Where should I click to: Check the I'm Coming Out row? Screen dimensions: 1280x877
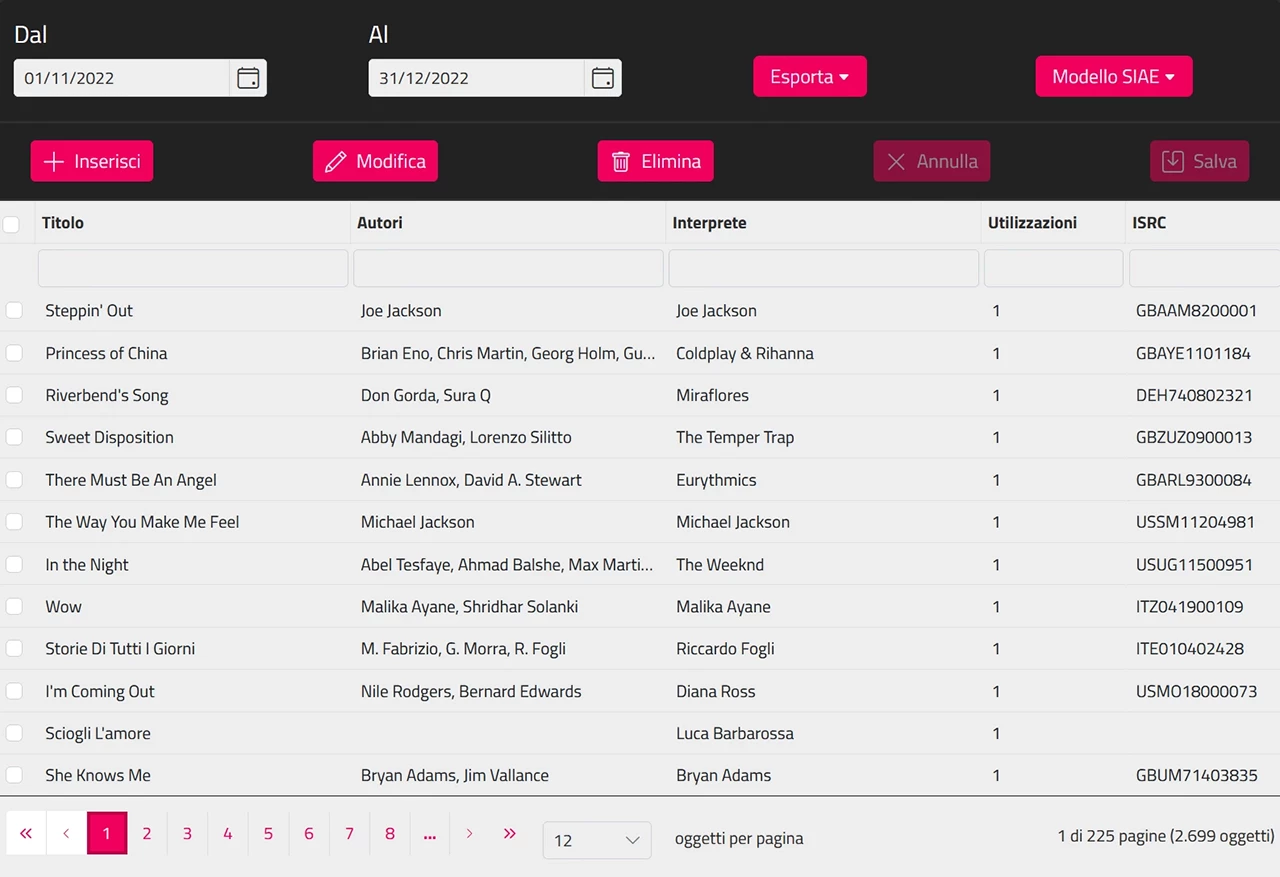(14, 691)
